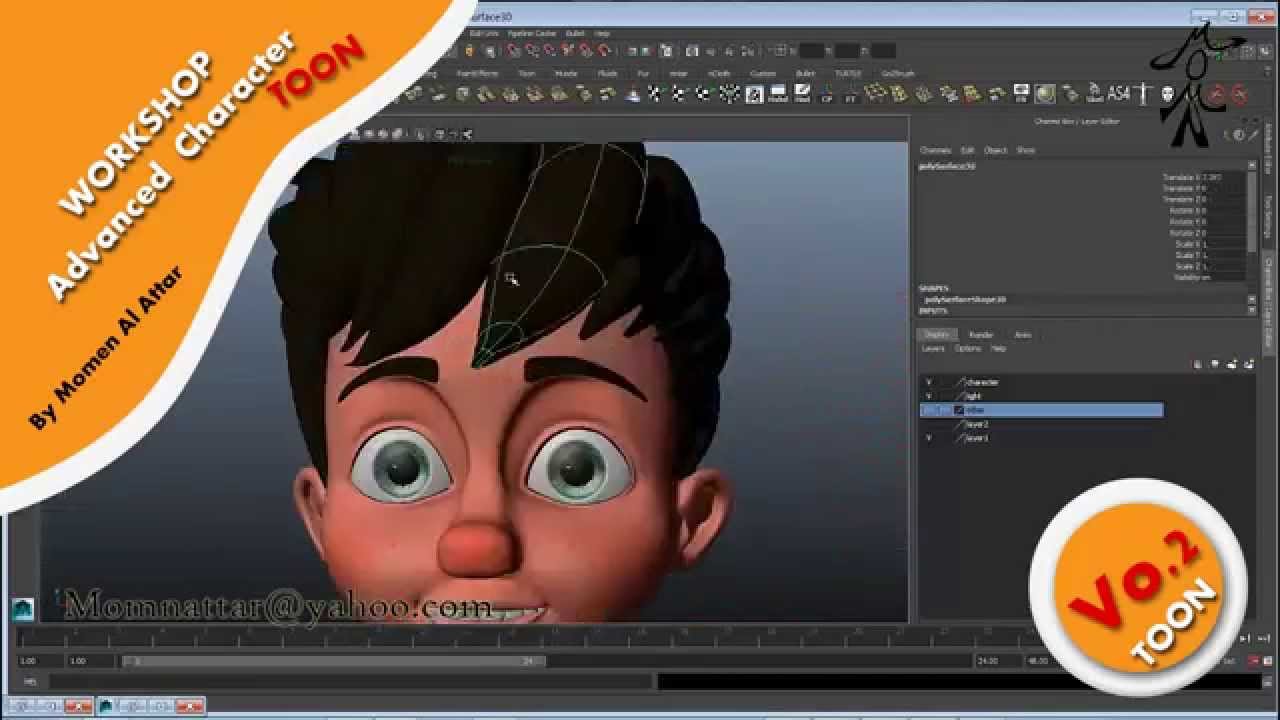The image size is (1280, 720).
Task: Expand the INPUTS section arrow
Action: coord(1251,311)
